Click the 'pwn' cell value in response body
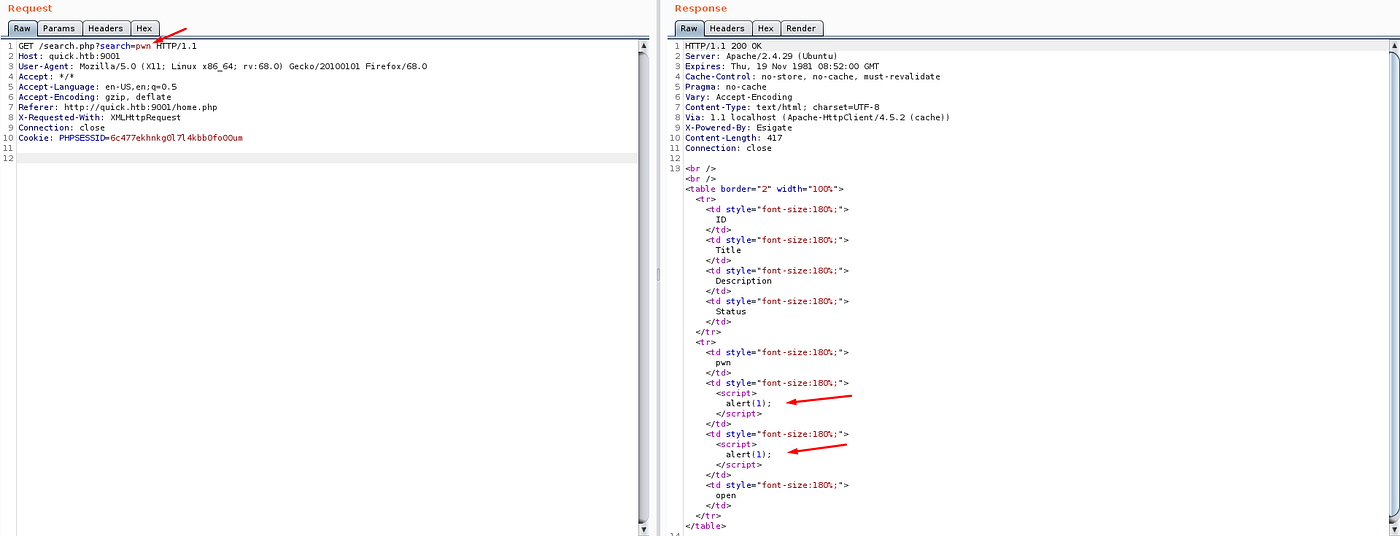This screenshot has height=536, width=1400. click(723, 363)
